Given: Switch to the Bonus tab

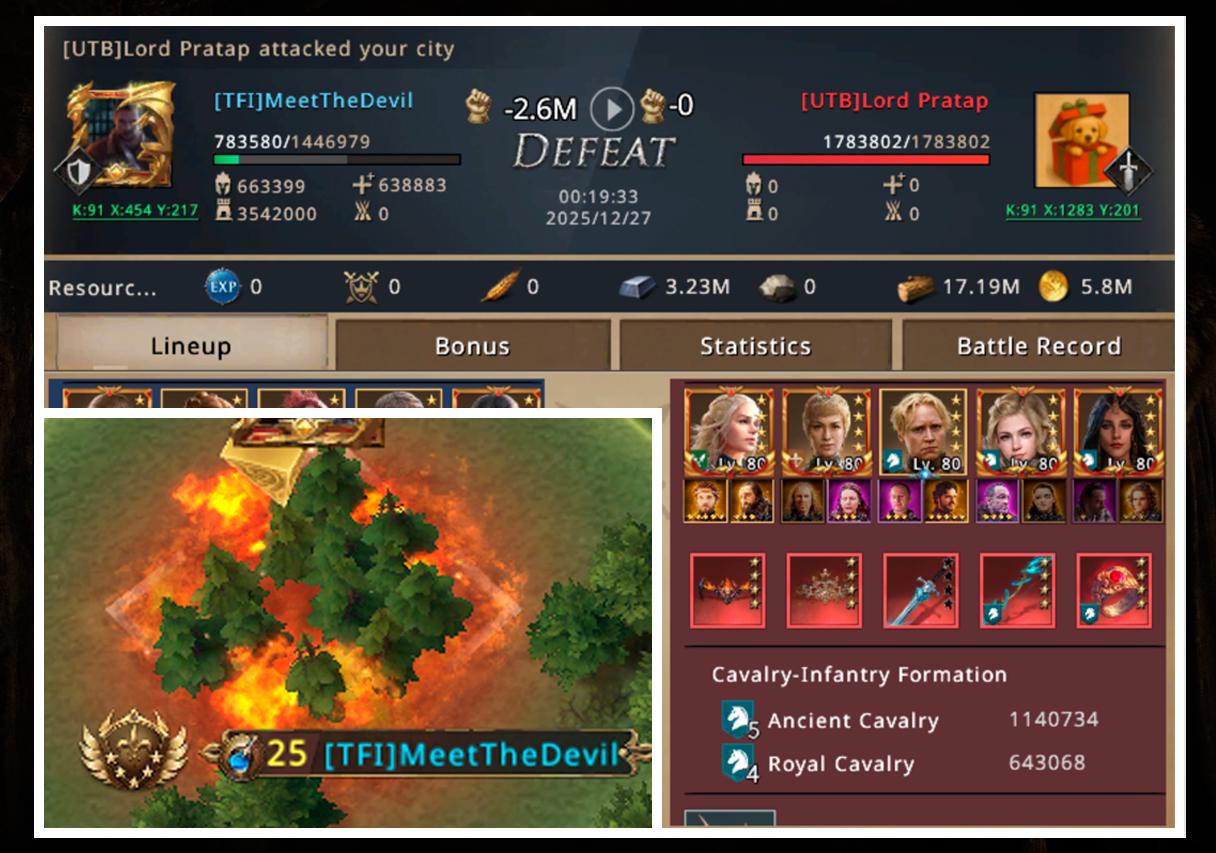Looking at the screenshot, I should [x=472, y=346].
